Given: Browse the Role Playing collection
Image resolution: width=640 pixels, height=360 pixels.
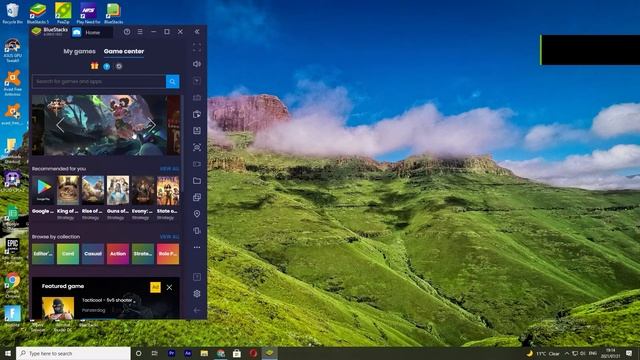Looking at the screenshot, I should (168, 254).
